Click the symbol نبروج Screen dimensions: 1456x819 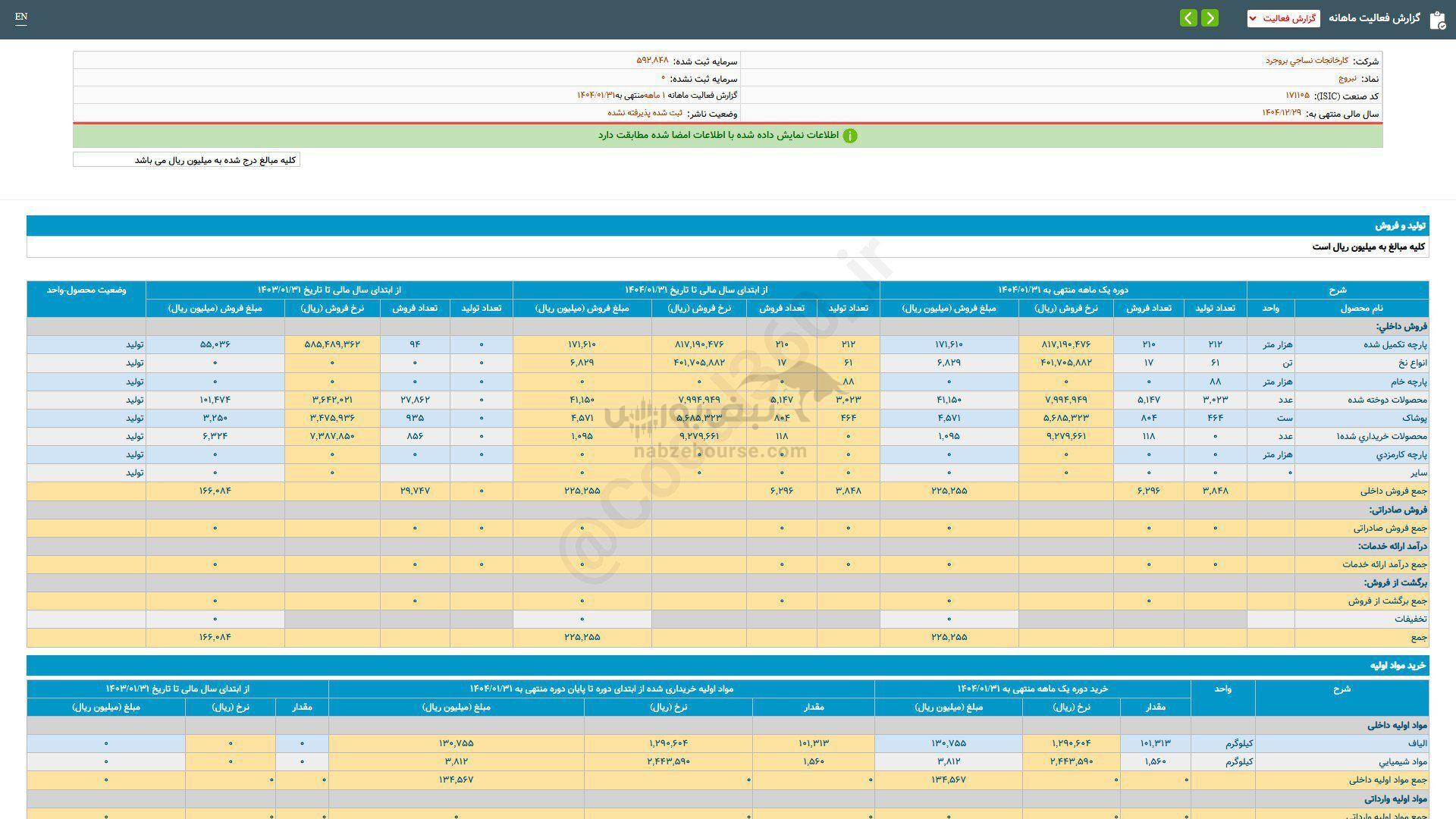pyautogui.click(x=1348, y=78)
